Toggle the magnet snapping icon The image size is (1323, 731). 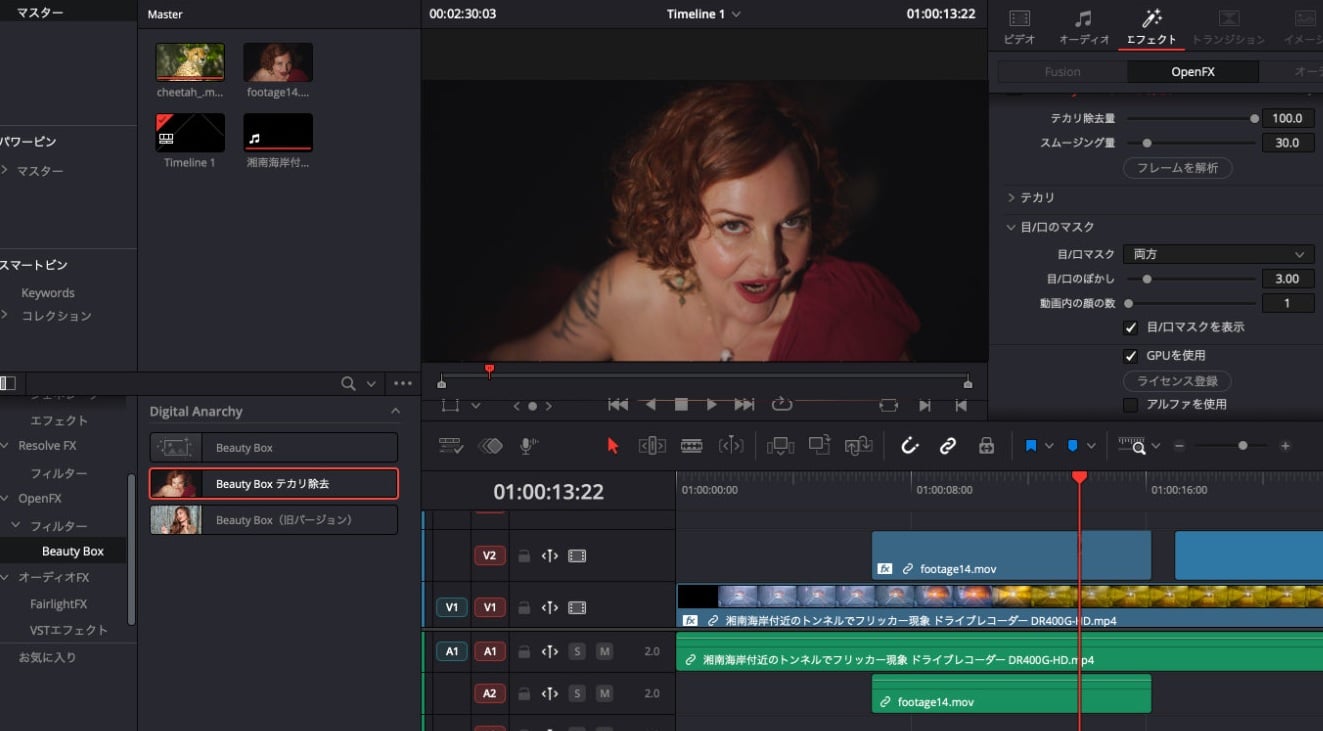coord(909,446)
